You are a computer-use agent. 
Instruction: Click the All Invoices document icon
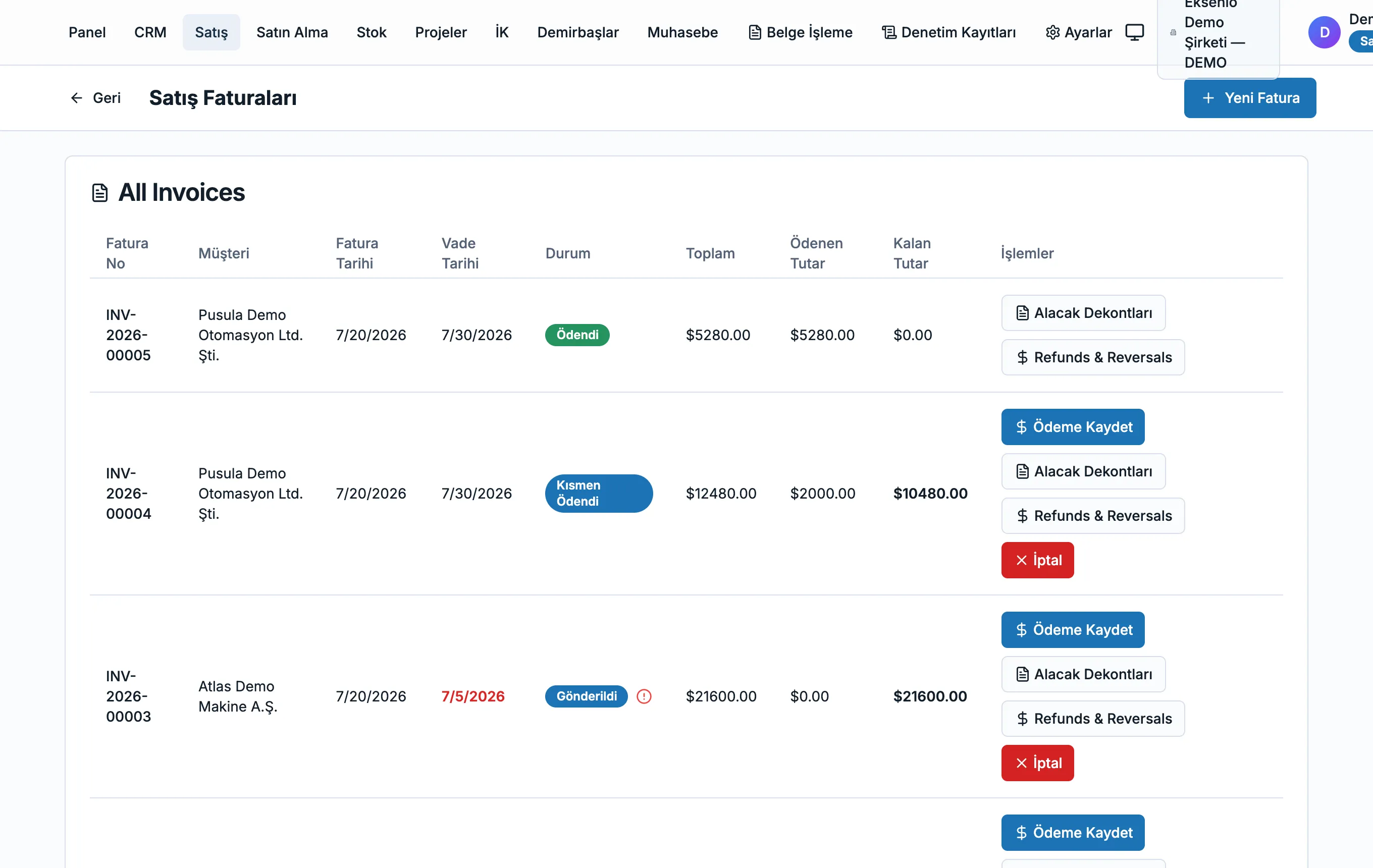(x=100, y=193)
